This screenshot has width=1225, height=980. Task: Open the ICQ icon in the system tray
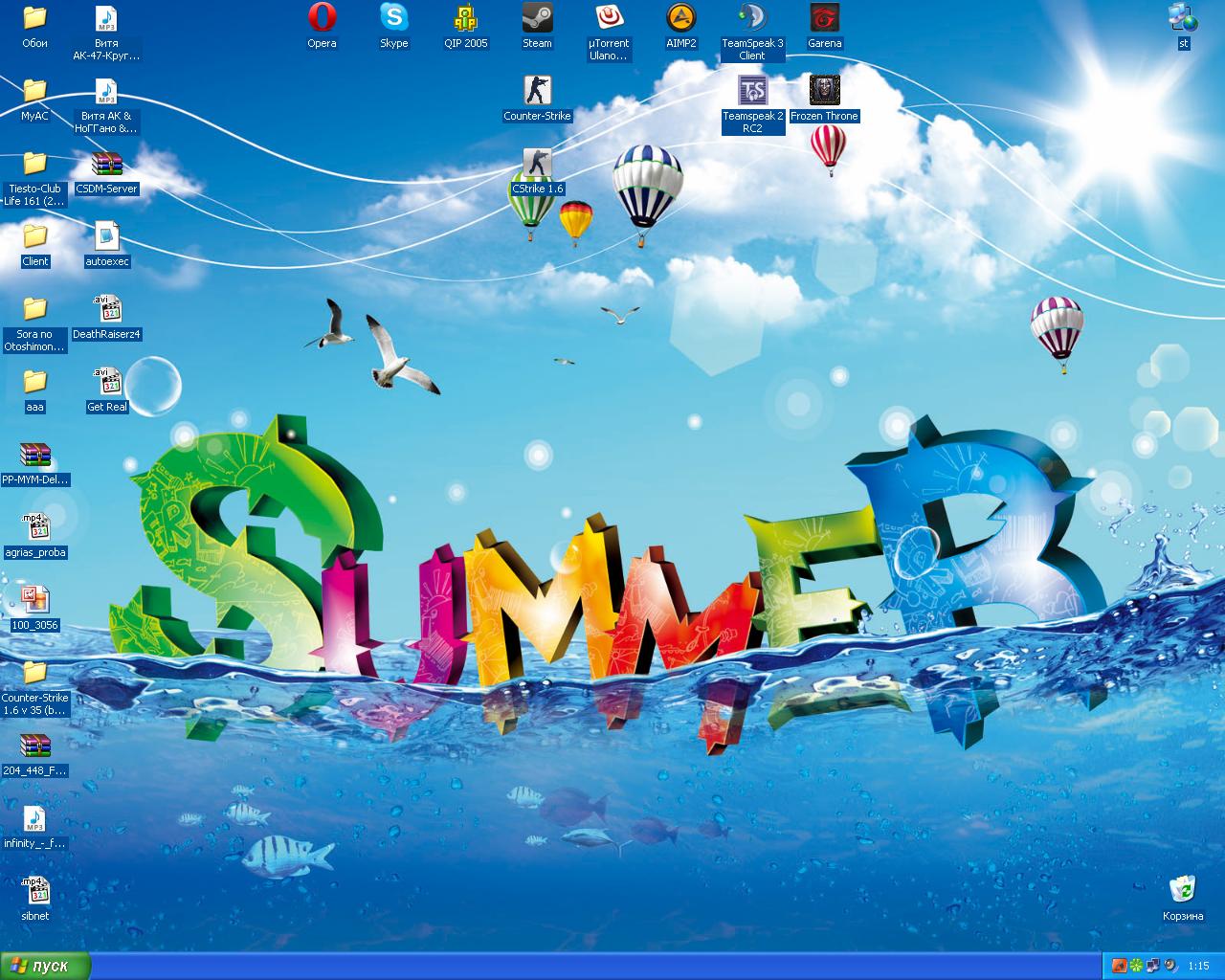point(1135,965)
